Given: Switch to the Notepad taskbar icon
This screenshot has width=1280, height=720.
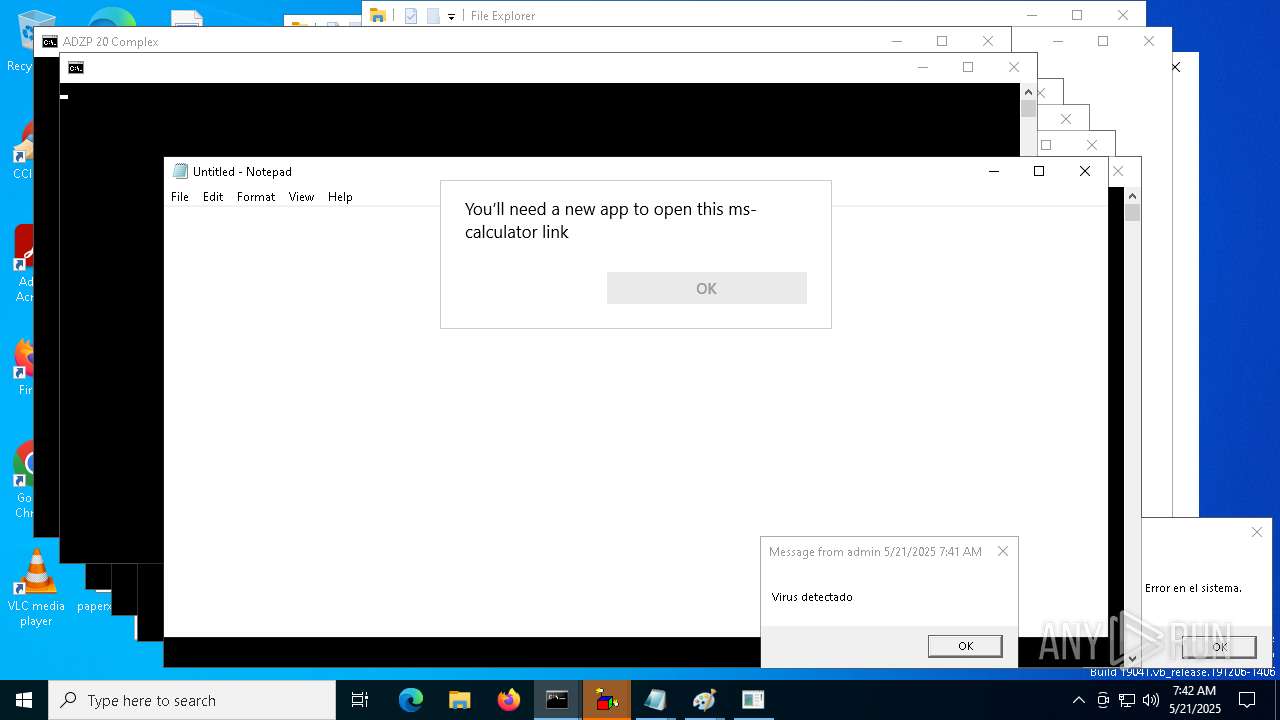Looking at the screenshot, I should [656, 700].
